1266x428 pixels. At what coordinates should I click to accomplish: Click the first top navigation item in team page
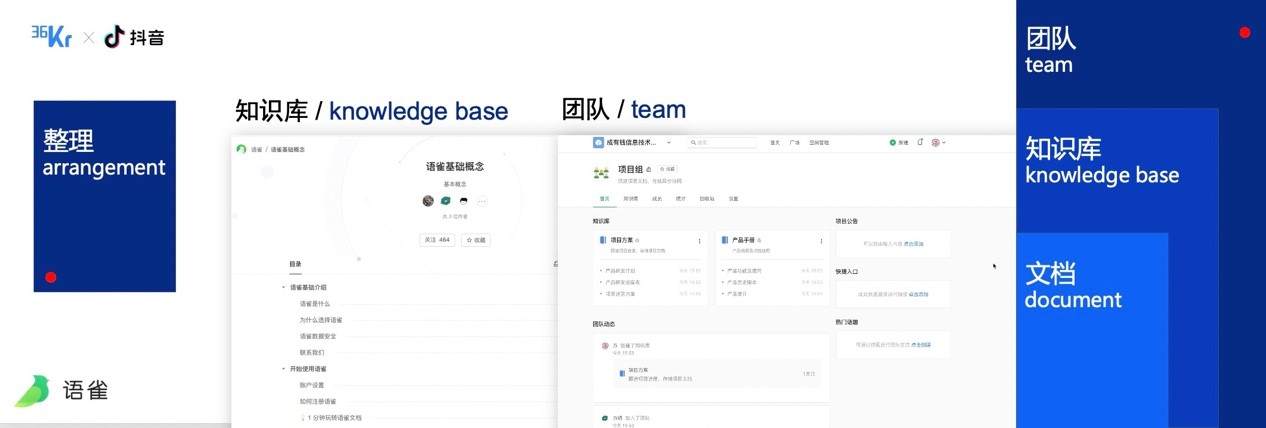pos(775,143)
